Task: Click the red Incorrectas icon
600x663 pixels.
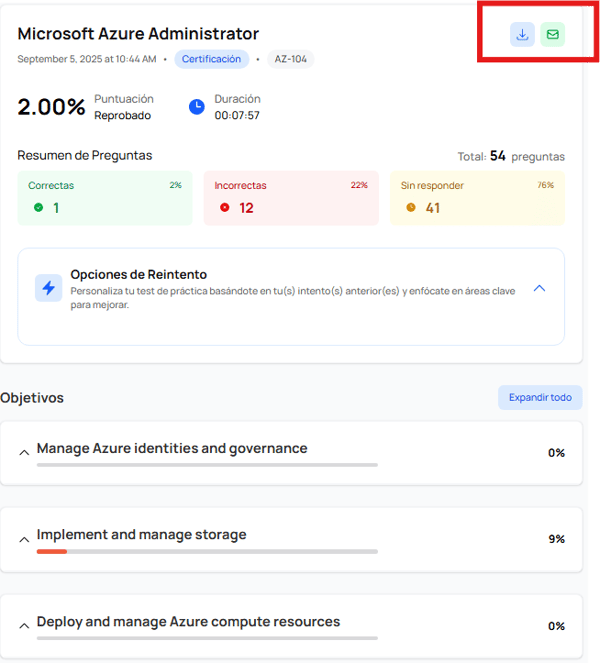Action: click(224, 208)
